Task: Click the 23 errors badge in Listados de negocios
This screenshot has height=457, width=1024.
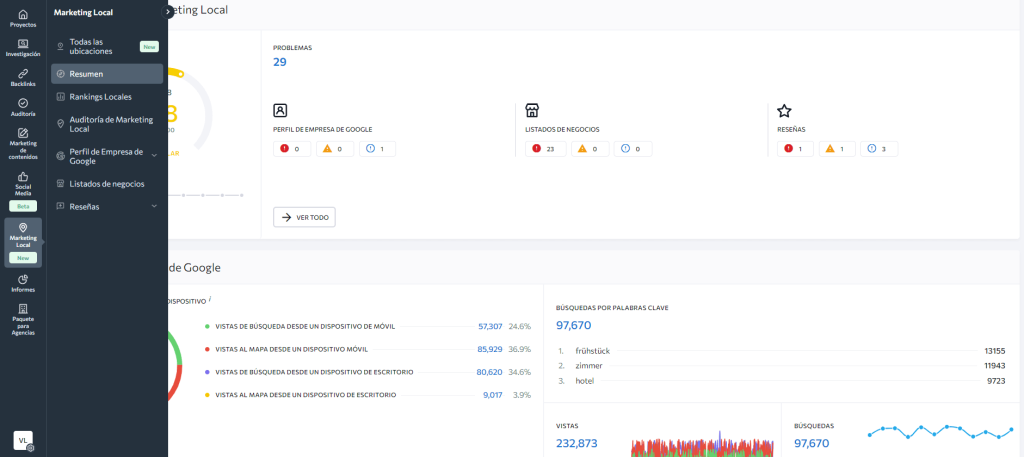Action: click(545, 149)
